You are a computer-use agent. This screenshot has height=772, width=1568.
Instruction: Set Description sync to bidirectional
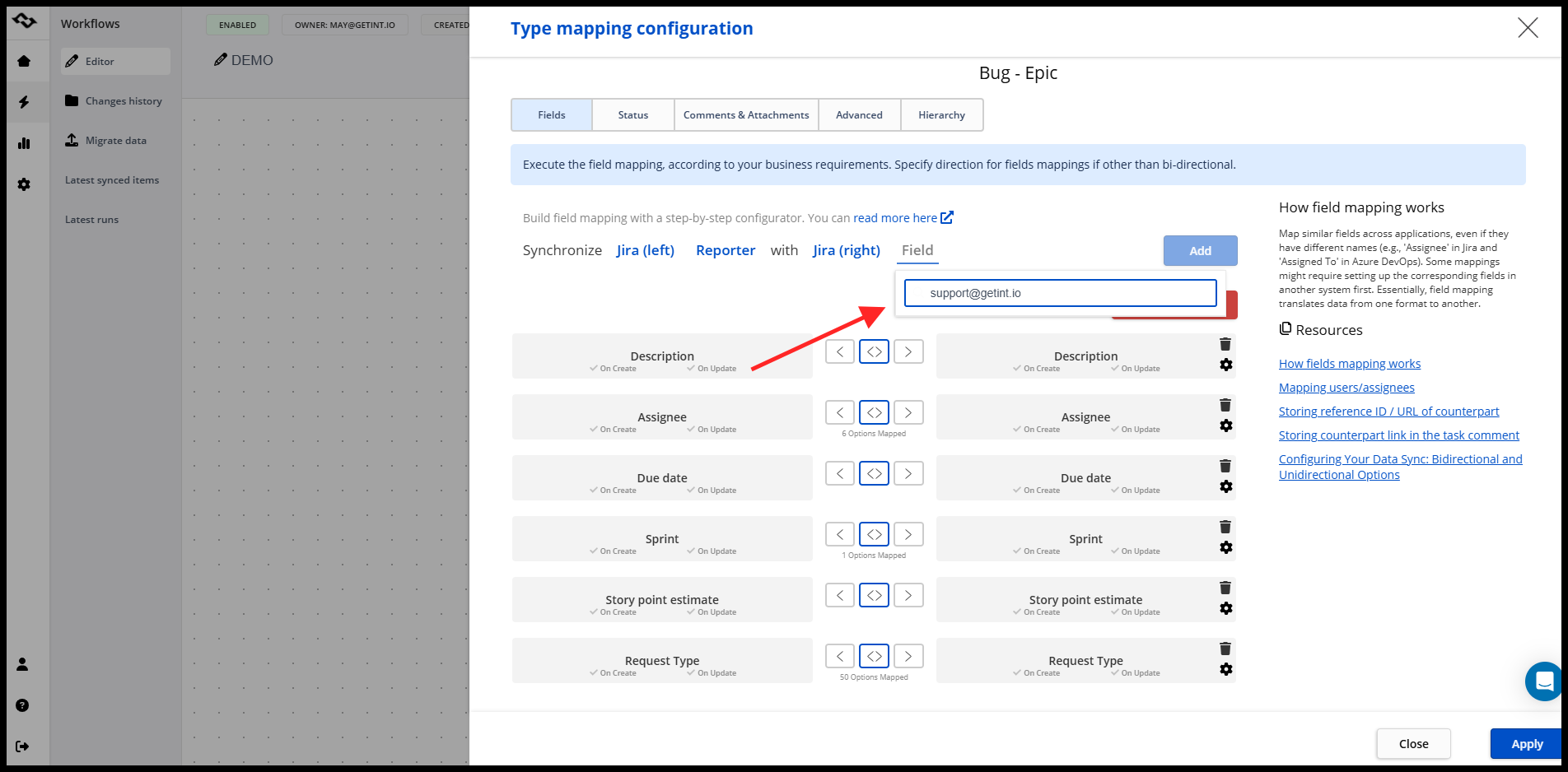874,351
